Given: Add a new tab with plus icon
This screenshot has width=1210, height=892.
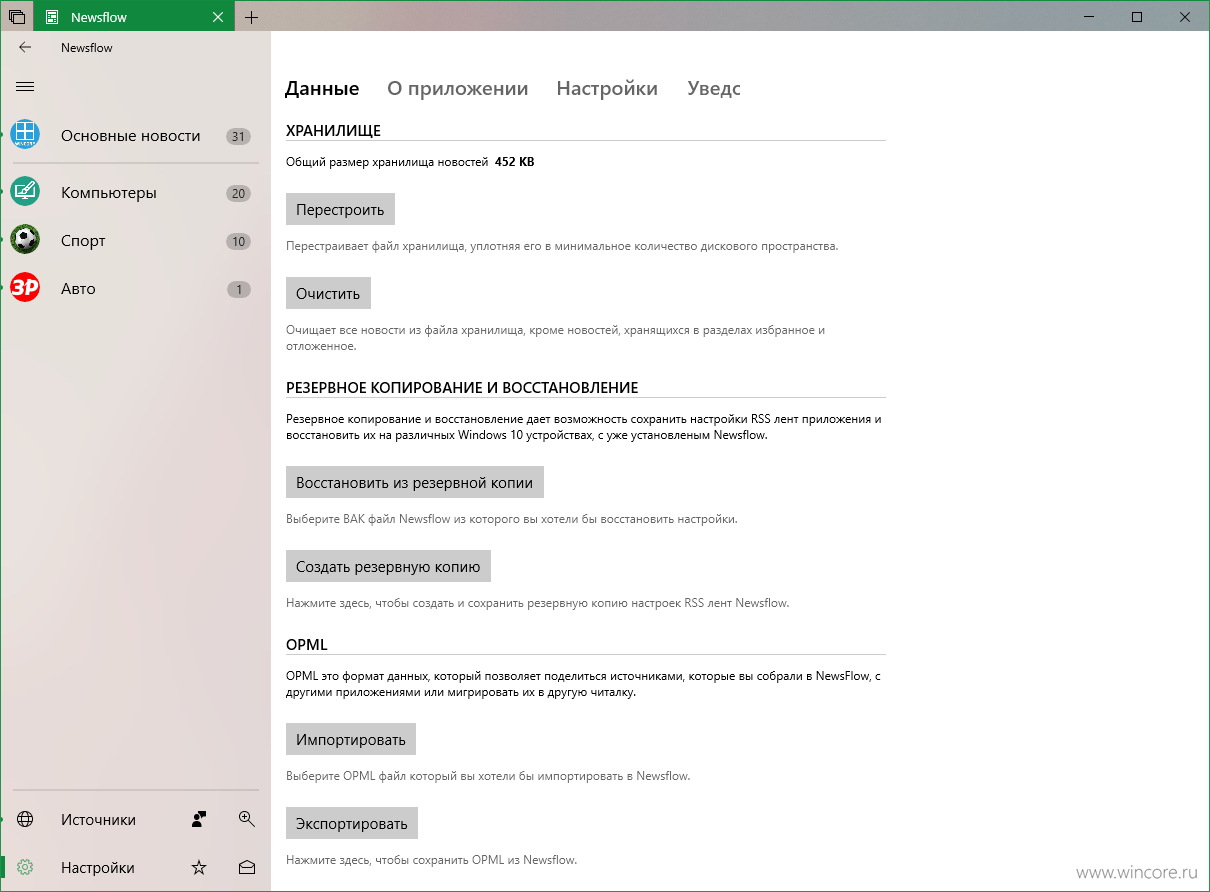Looking at the screenshot, I should (251, 17).
